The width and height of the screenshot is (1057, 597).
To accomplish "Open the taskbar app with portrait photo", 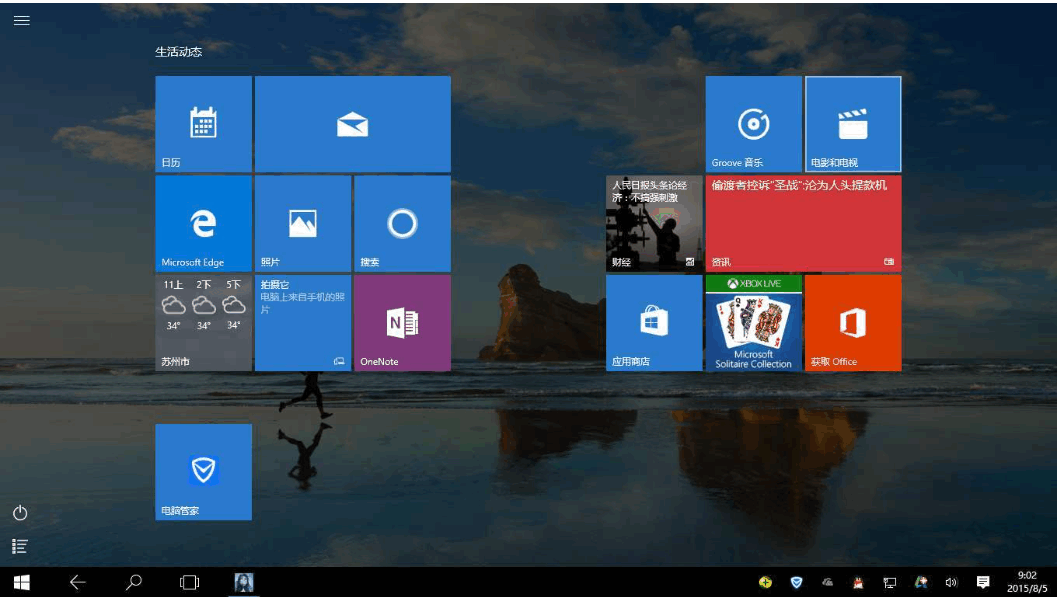I will 243,582.
